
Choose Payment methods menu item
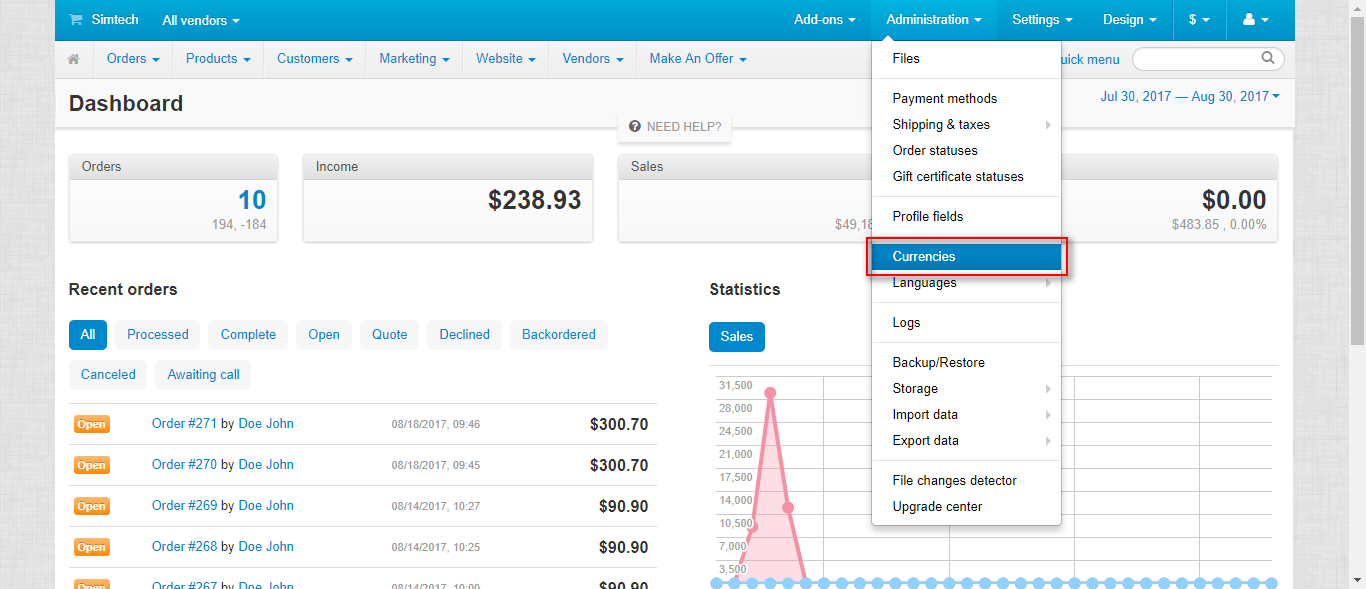[x=966, y=99]
